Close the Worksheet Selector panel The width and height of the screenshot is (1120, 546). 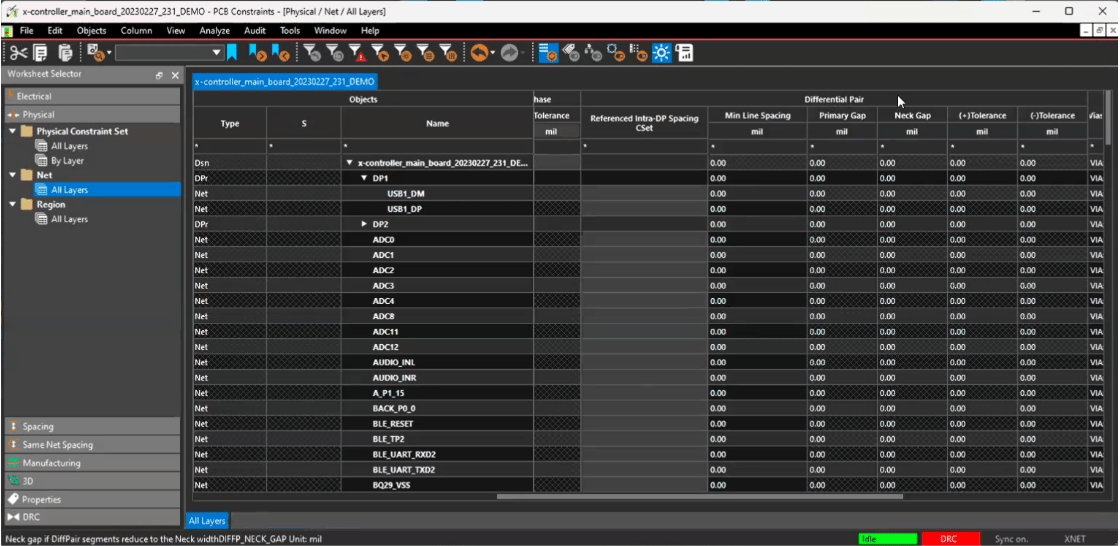click(174, 75)
